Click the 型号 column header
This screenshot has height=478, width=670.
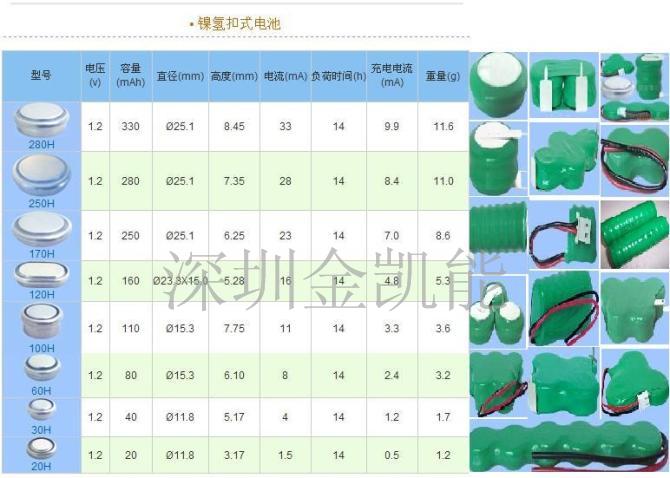[x=41, y=76]
